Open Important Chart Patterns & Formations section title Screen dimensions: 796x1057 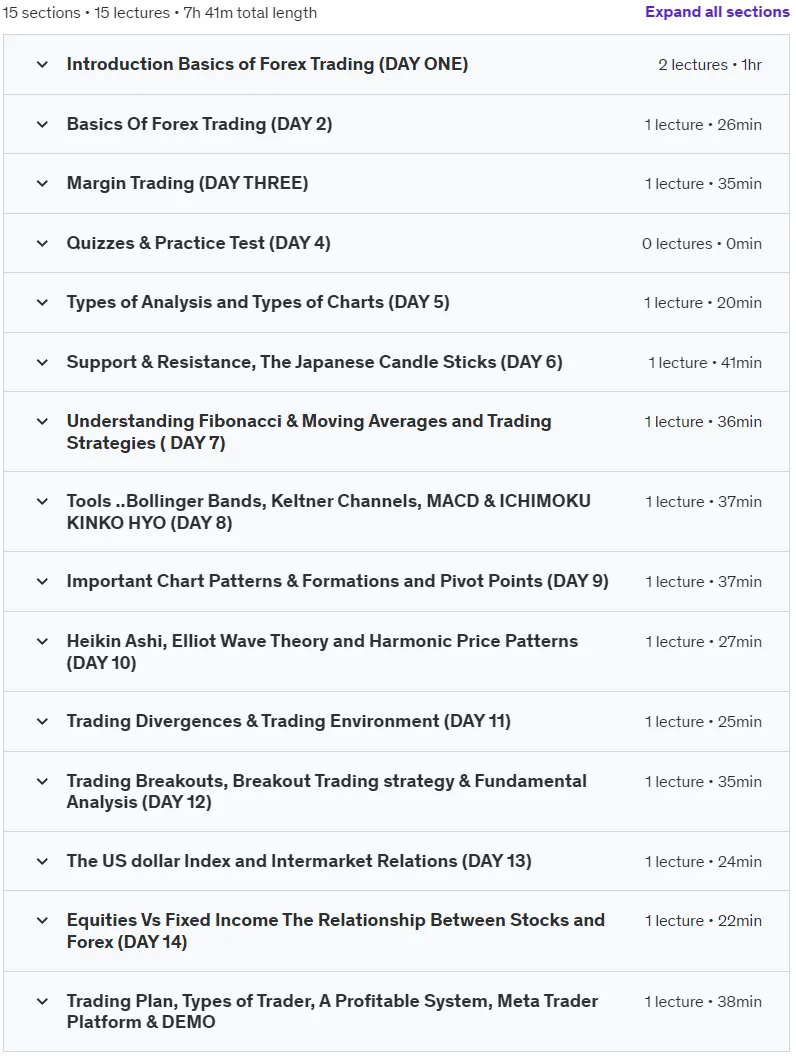(337, 581)
